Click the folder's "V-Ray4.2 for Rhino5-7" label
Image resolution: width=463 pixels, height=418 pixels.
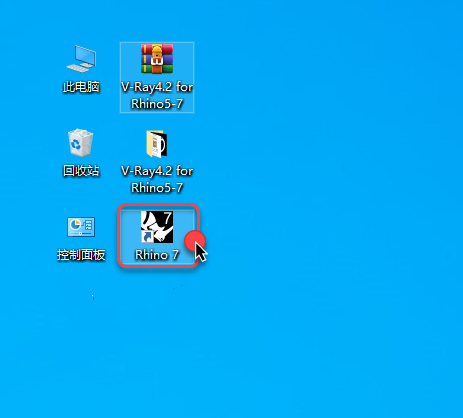click(x=157, y=179)
